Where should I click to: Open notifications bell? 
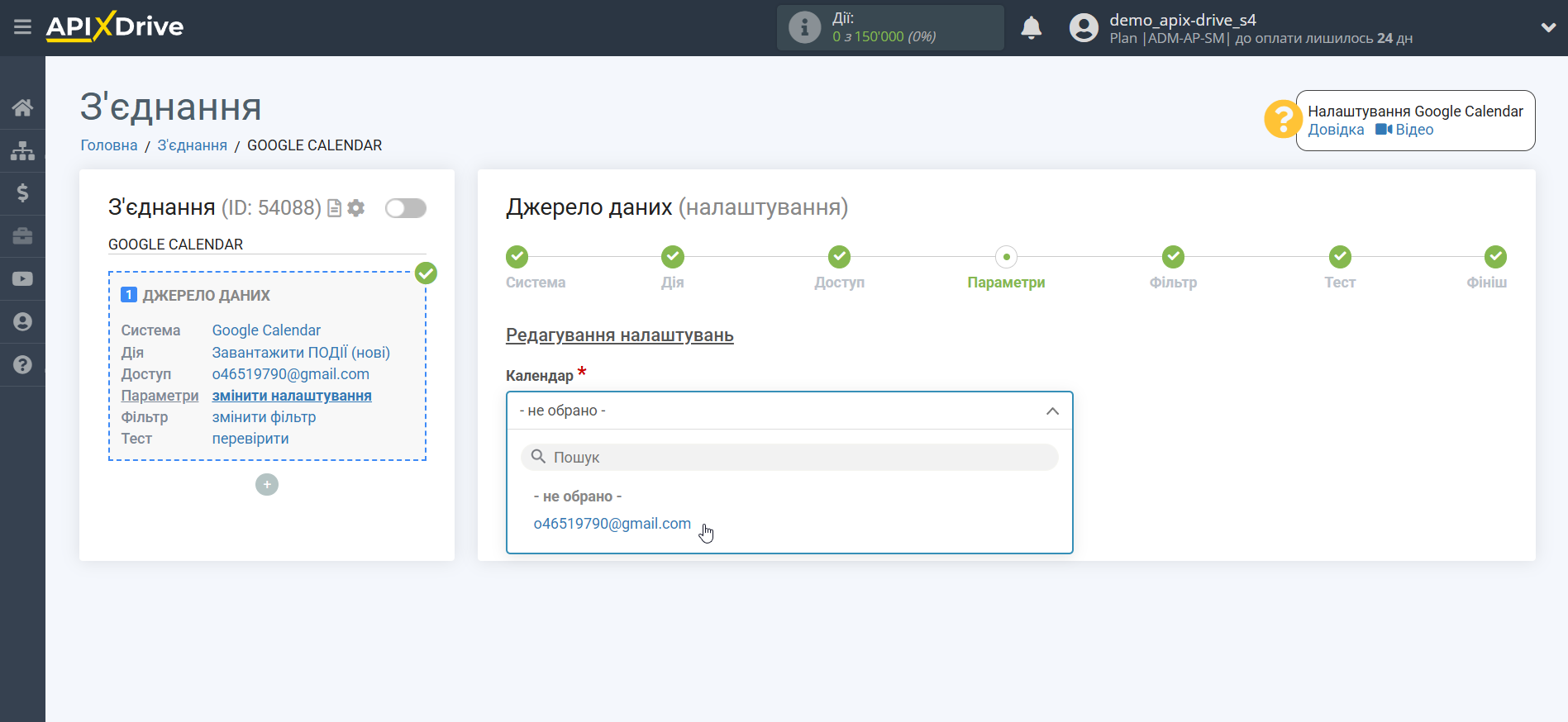(x=1031, y=28)
